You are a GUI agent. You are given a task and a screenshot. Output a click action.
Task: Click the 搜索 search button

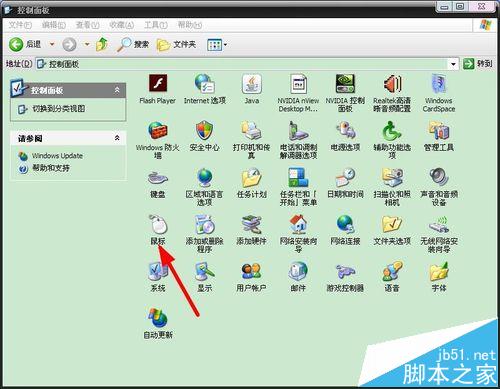[x=133, y=44]
